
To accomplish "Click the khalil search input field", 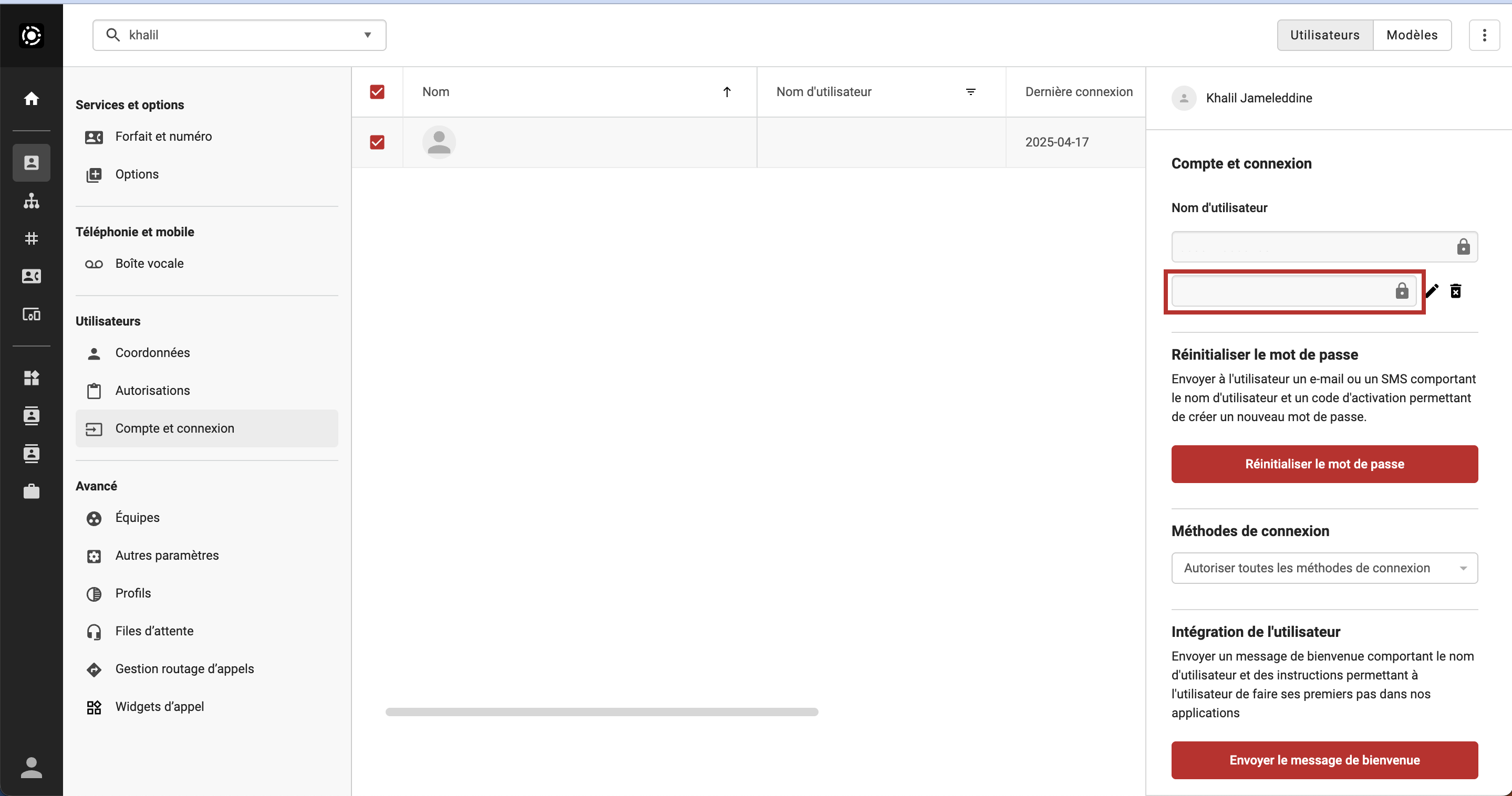I will click(239, 35).
